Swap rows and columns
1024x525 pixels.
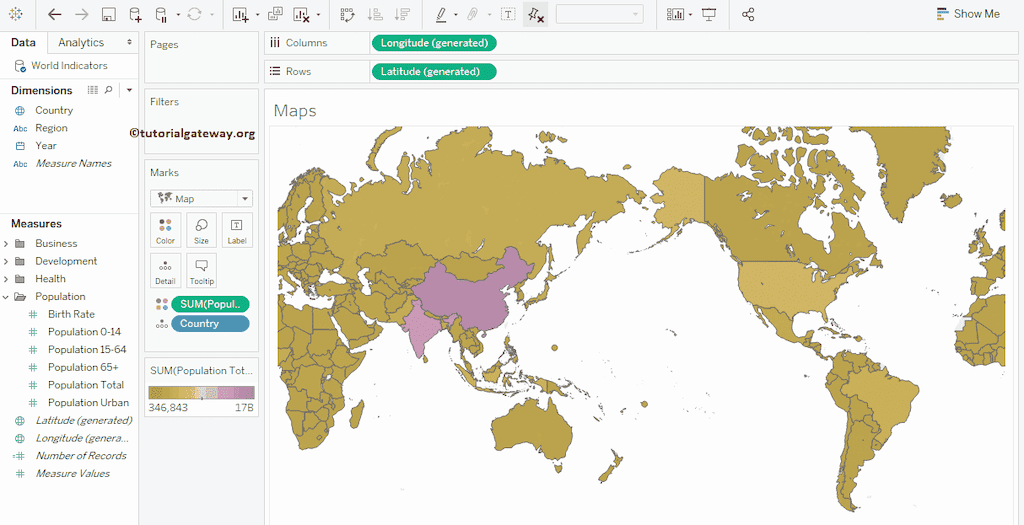point(347,14)
